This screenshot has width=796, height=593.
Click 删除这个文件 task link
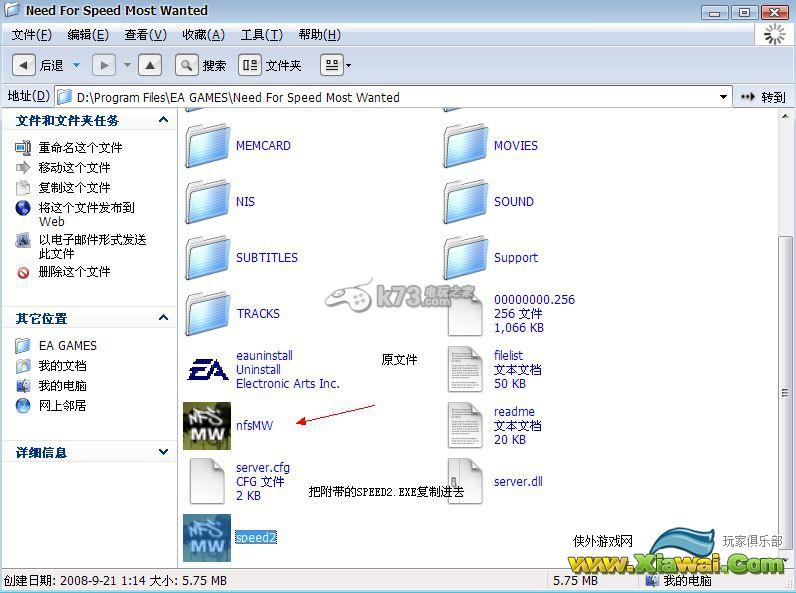click(x=74, y=272)
